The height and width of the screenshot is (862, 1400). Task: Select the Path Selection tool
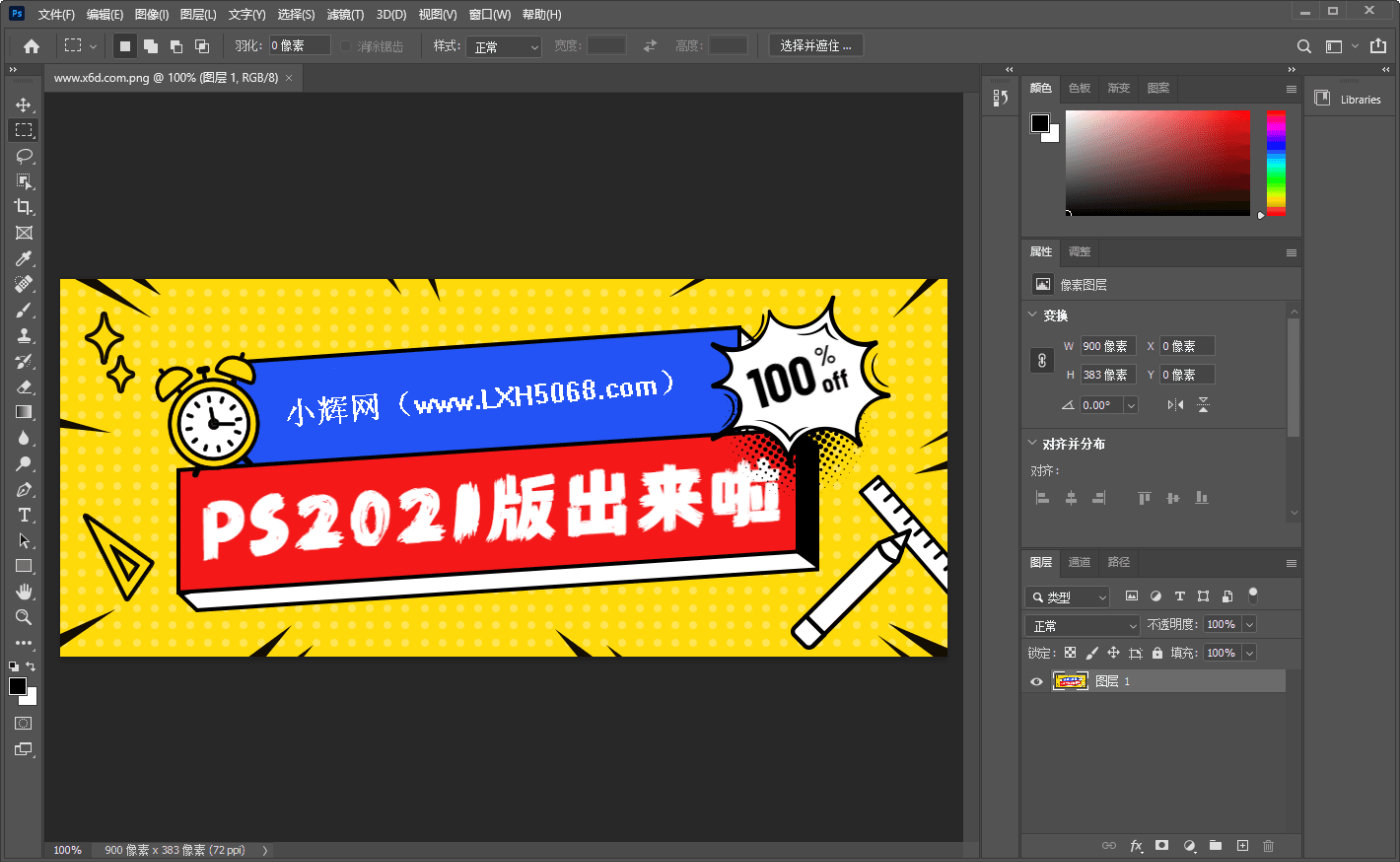(x=23, y=541)
